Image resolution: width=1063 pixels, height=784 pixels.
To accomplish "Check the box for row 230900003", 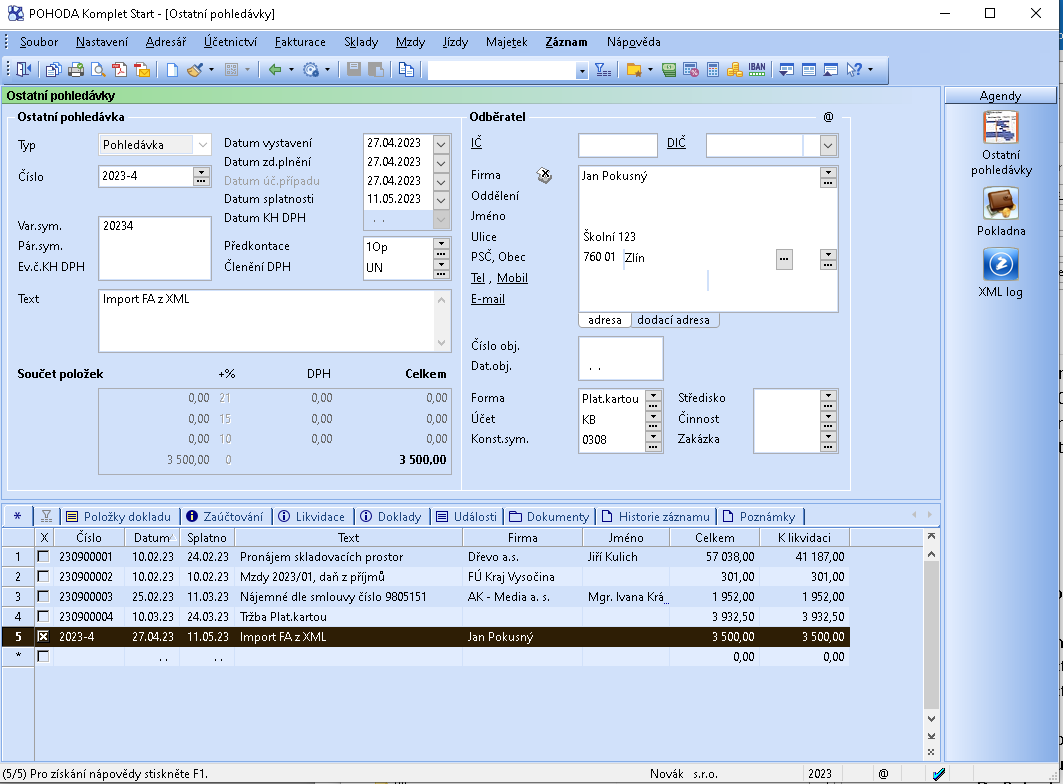I will point(43,597).
